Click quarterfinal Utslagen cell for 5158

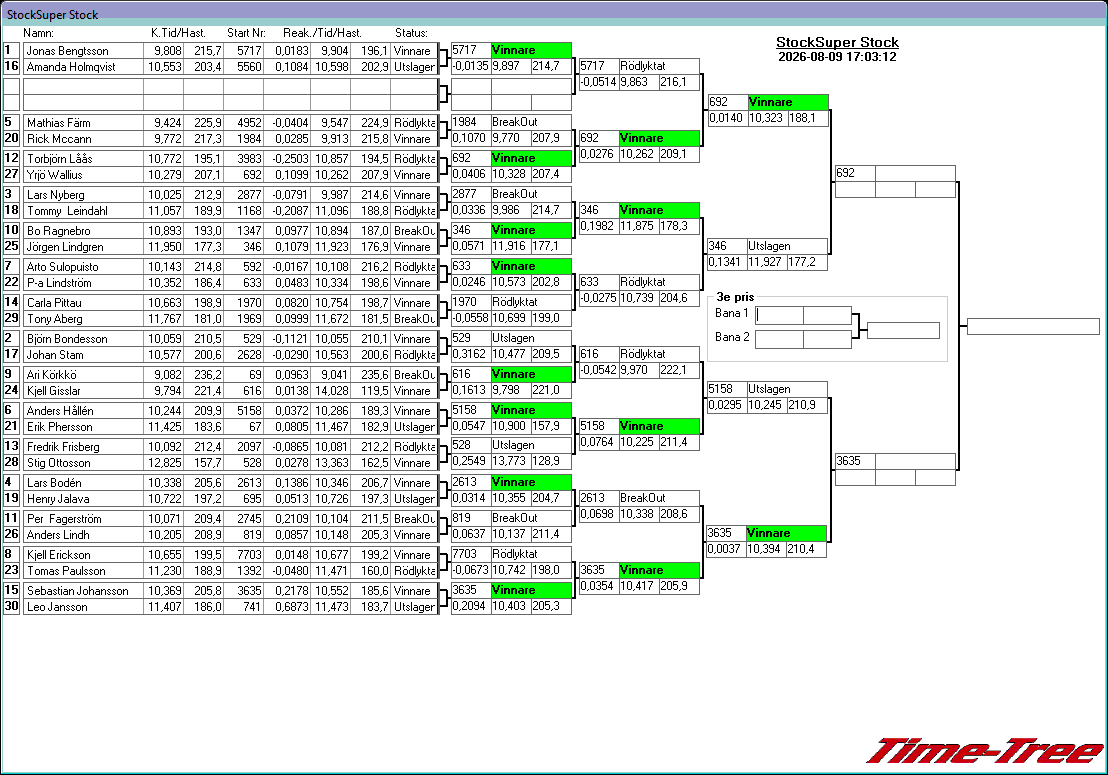pos(788,389)
